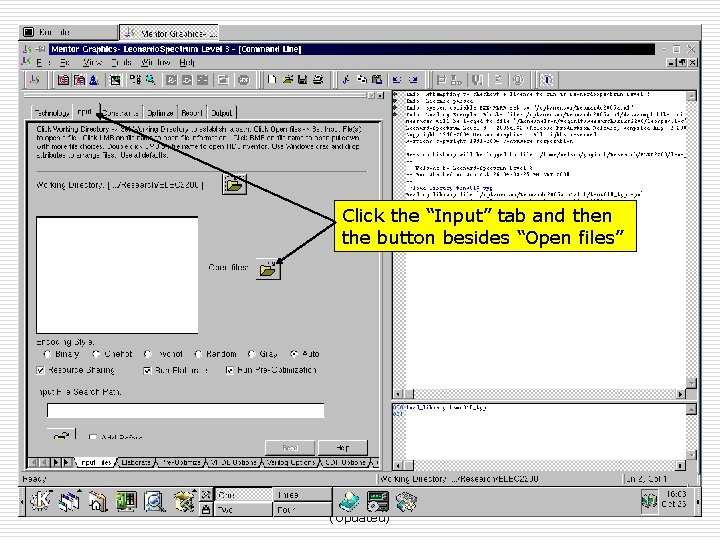Toggle the Run Elaborate checkbox
Viewport: 720px width, 540px height.
(x=147, y=370)
